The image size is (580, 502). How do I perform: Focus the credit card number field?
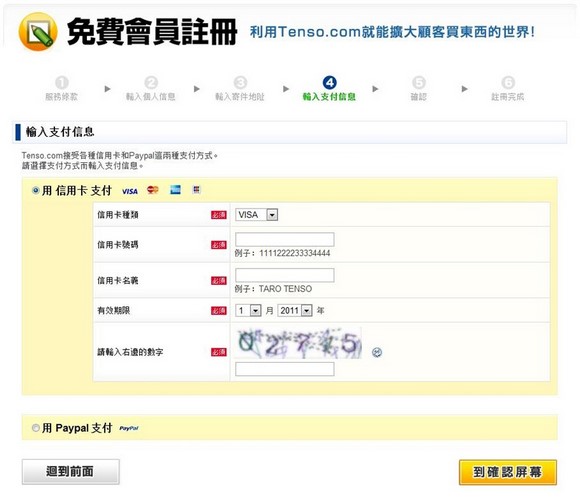click(284, 239)
